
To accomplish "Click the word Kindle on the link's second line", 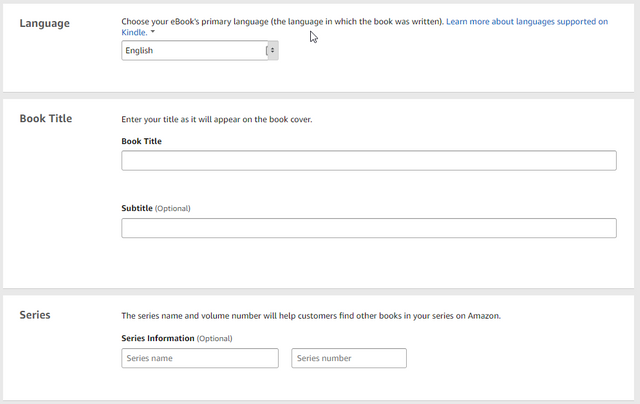I will coord(134,32).
